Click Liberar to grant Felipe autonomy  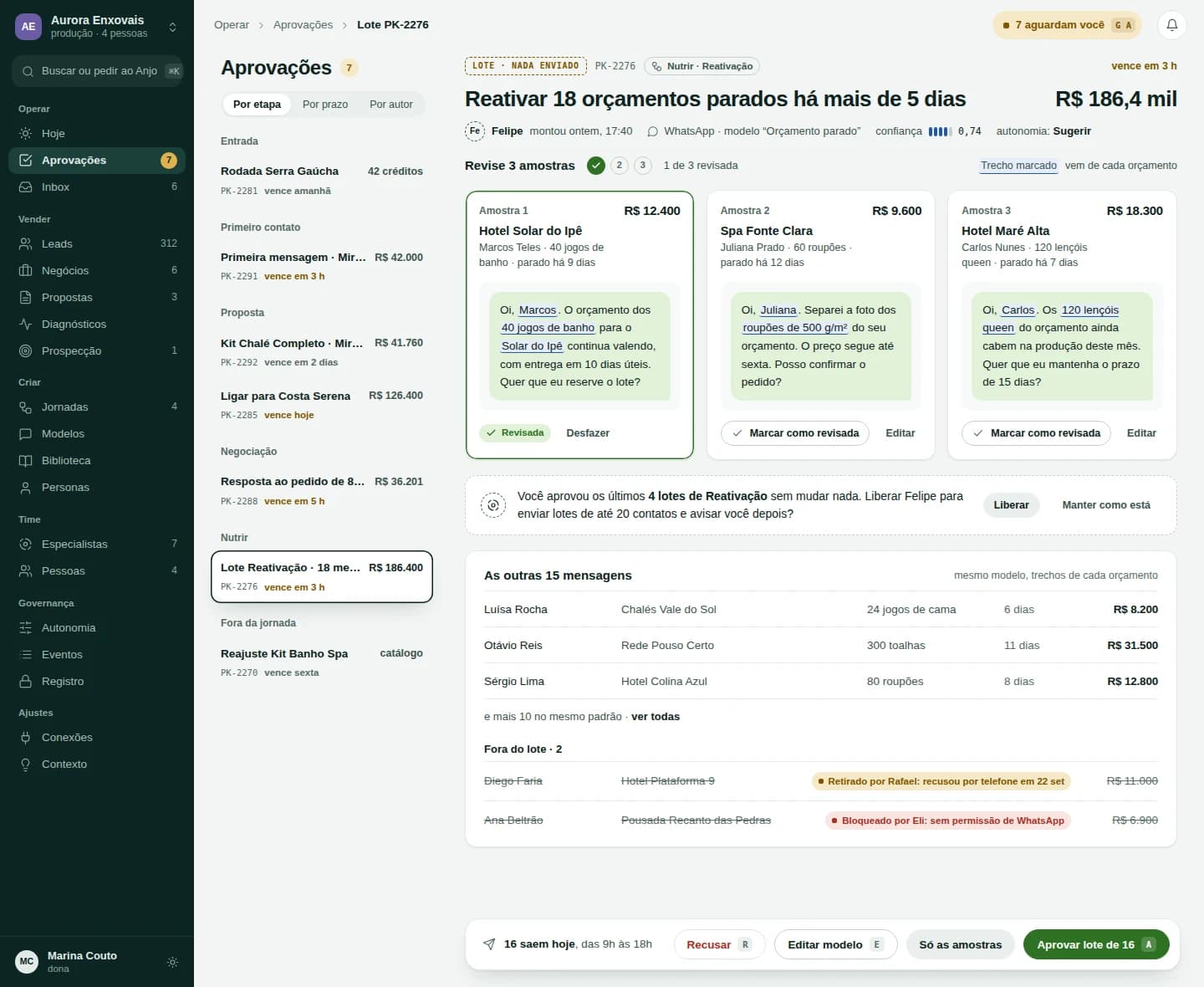click(1011, 505)
